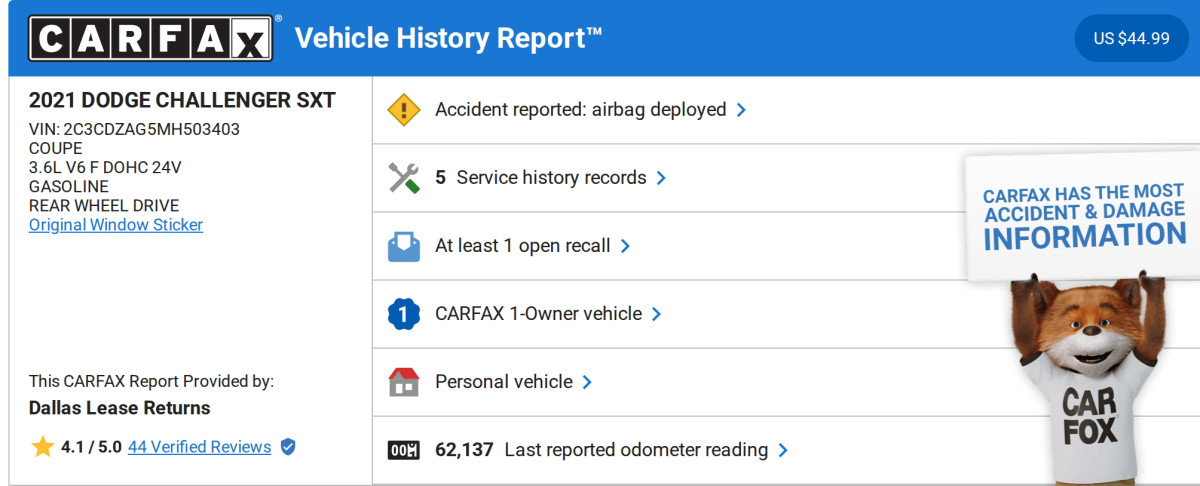Image resolution: width=1200 pixels, height=486 pixels.
Task: Click the blue verified shield icon
Action: 288,447
